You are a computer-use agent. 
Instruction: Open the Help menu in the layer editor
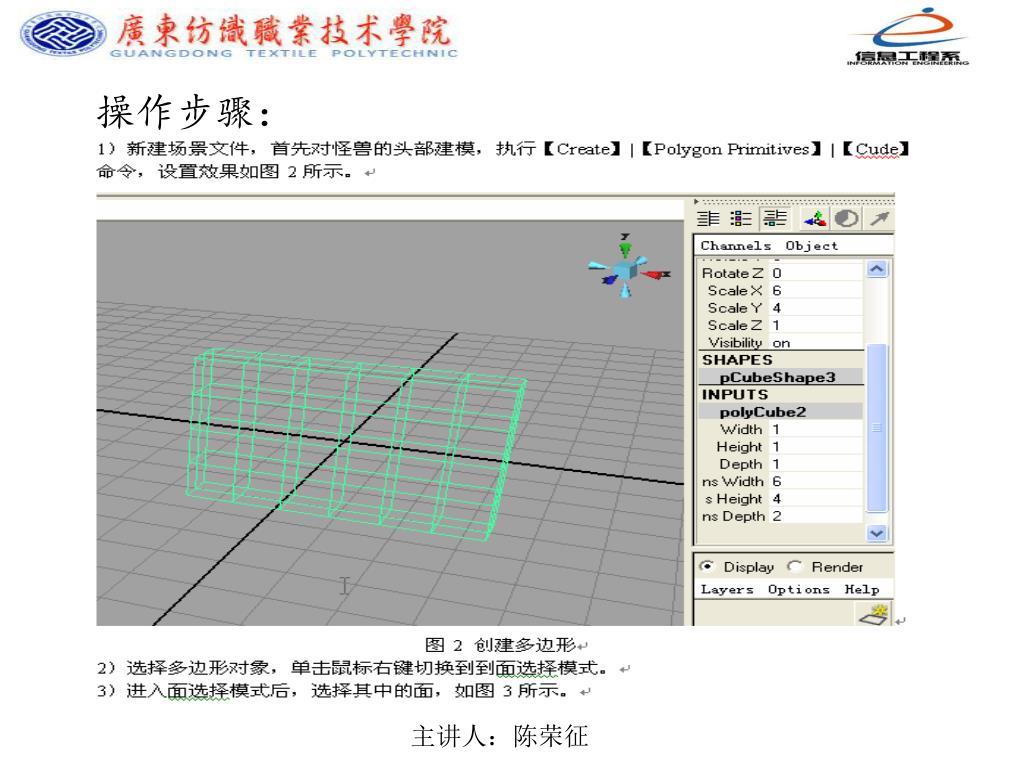point(862,589)
